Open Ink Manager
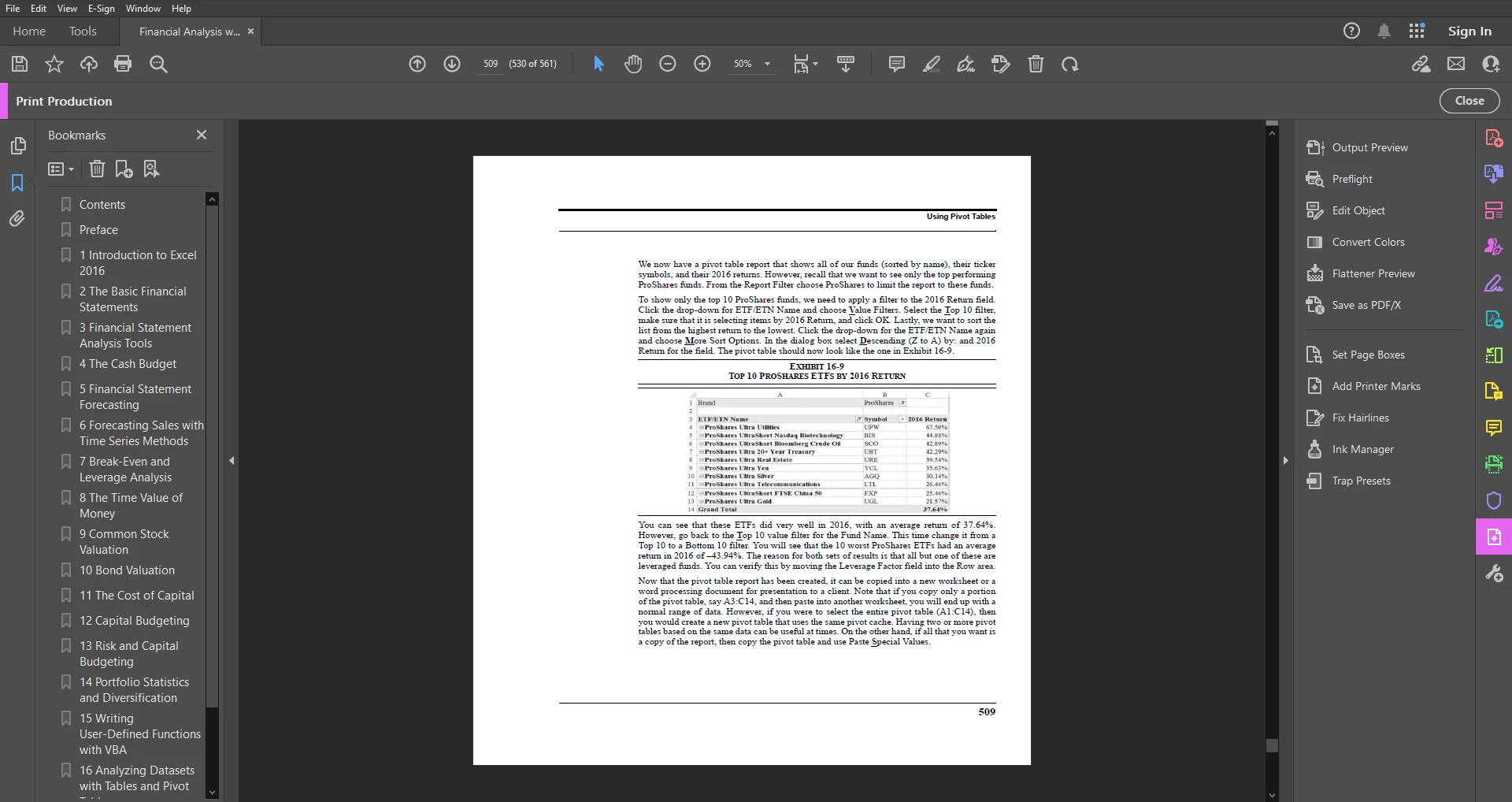The width and height of the screenshot is (1512, 802). click(1350, 449)
